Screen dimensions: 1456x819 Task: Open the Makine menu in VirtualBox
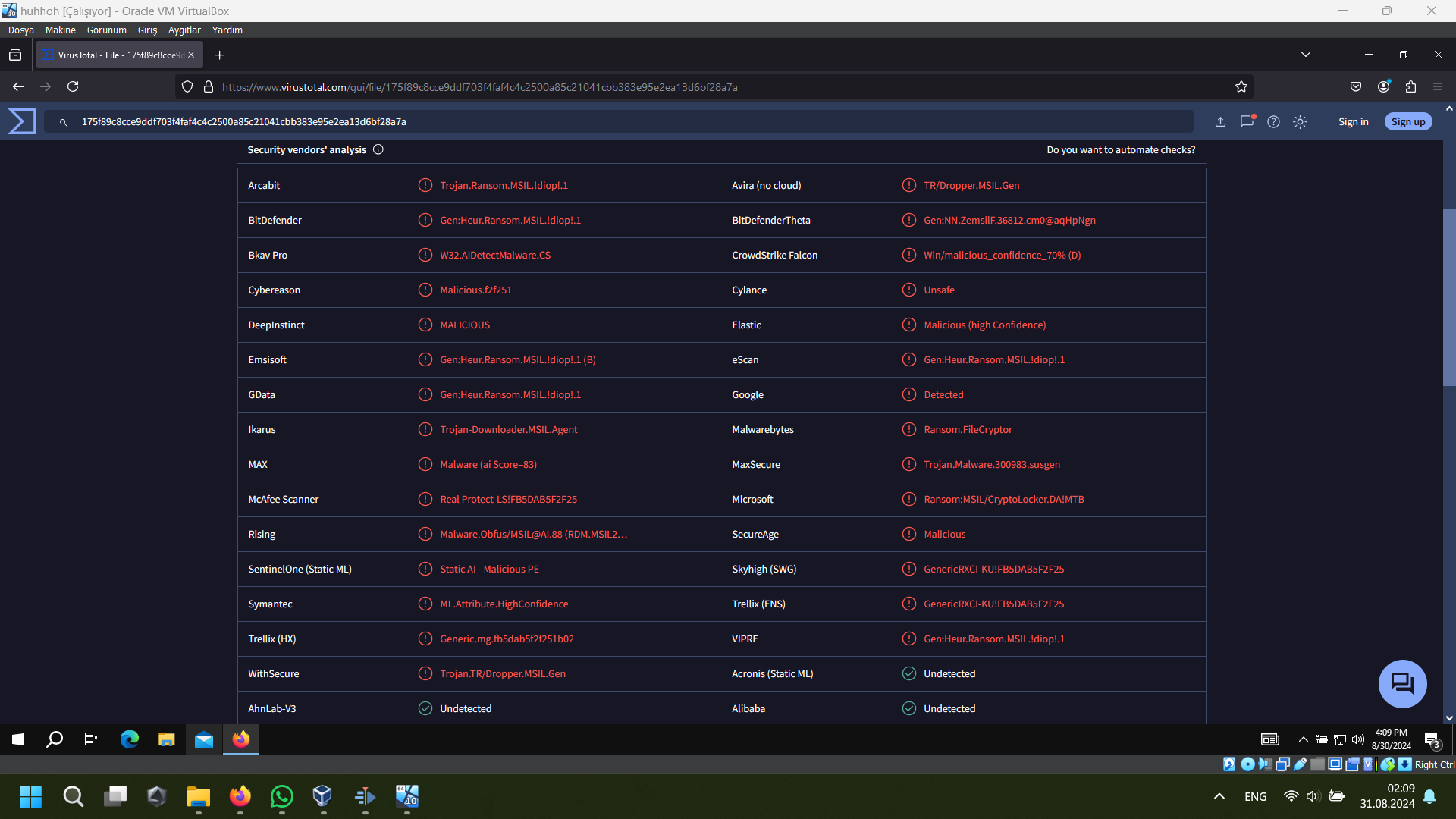click(x=60, y=30)
